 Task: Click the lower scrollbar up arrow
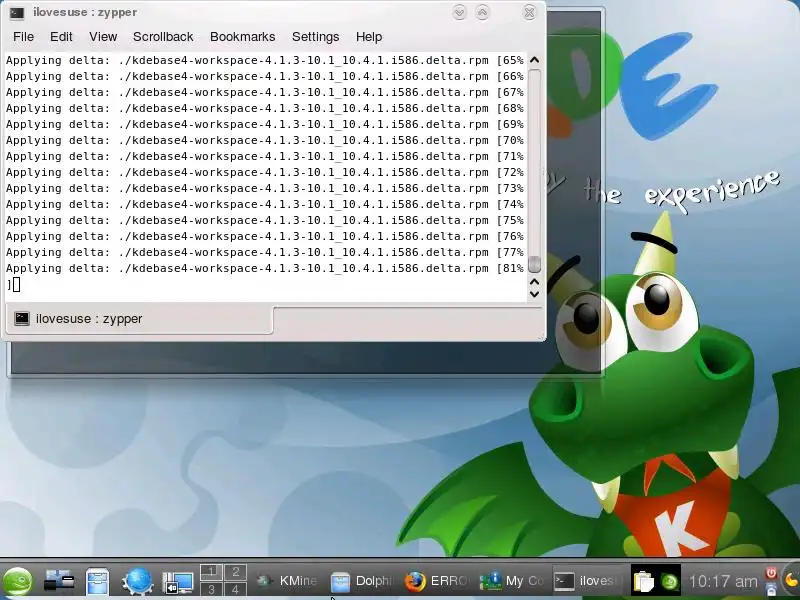pos(534,282)
